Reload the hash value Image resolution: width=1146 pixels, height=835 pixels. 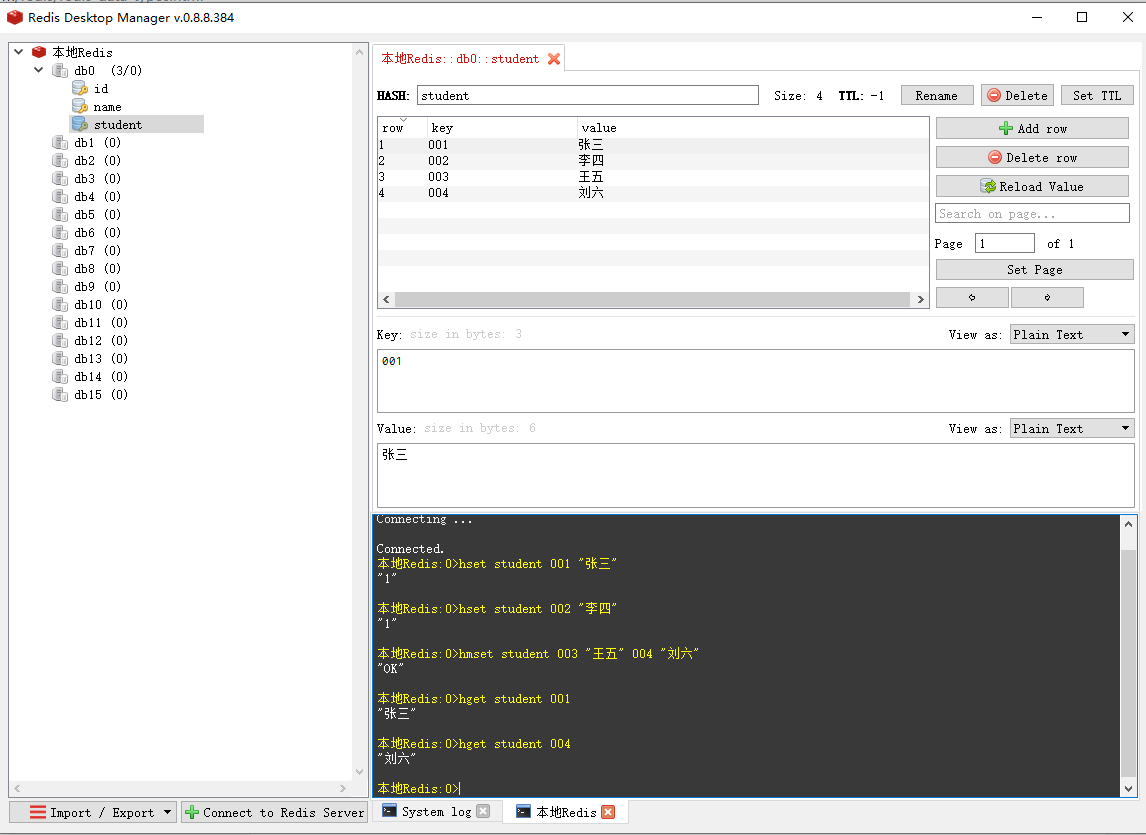1033,186
